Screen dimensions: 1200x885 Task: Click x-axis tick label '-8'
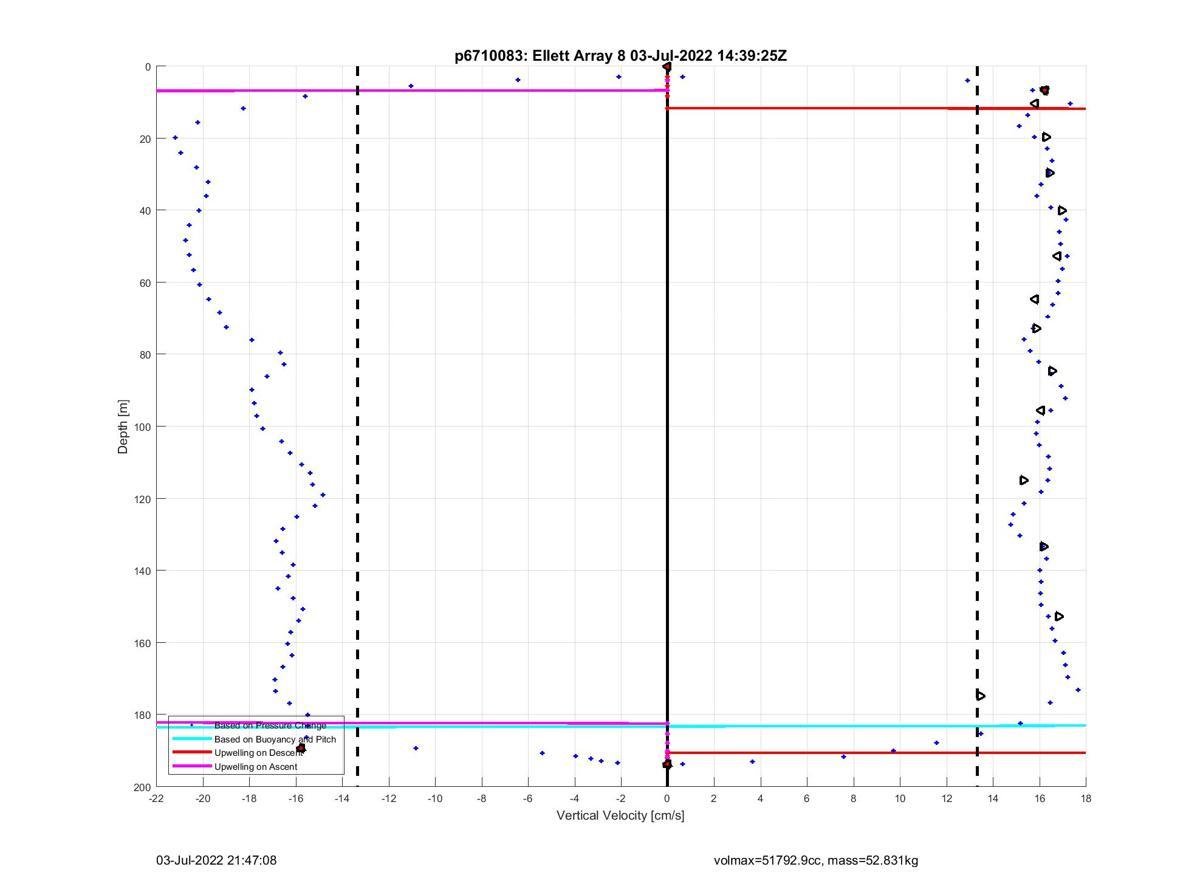click(x=481, y=798)
